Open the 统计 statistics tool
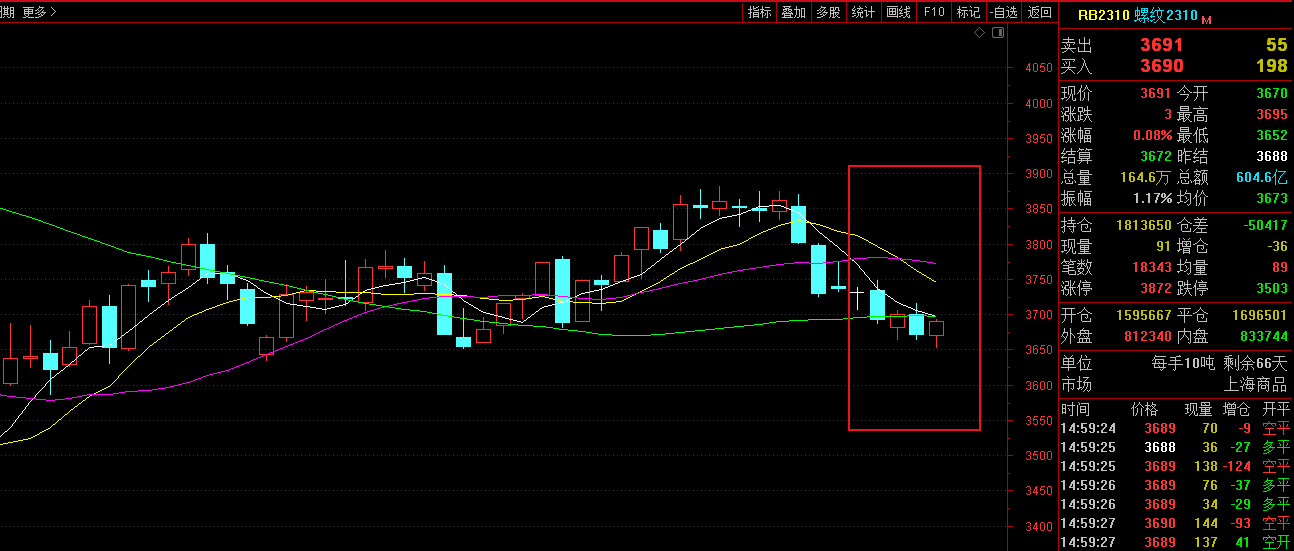 click(x=862, y=12)
